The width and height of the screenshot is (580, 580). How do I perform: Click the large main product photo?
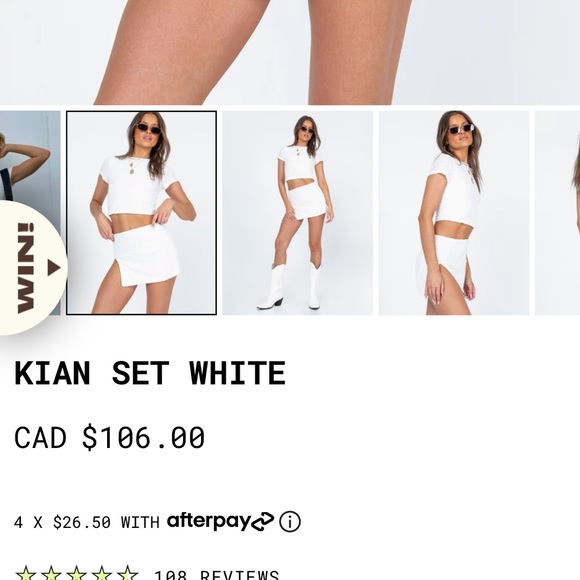[290, 52]
